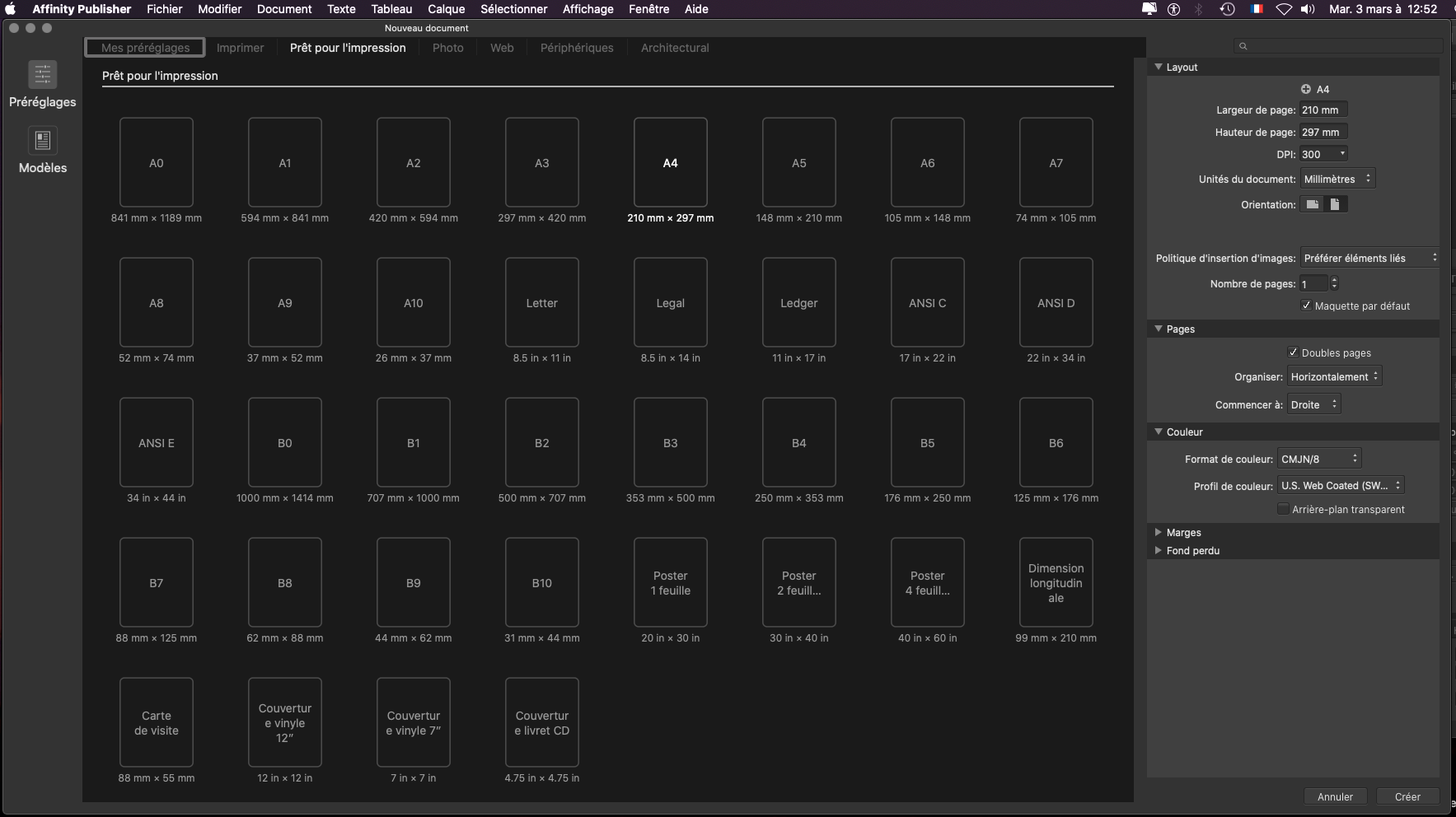Open Time Machine menu bar icon
Image resolution: width=1456 pixels, height=817 pixels.
1228,9
